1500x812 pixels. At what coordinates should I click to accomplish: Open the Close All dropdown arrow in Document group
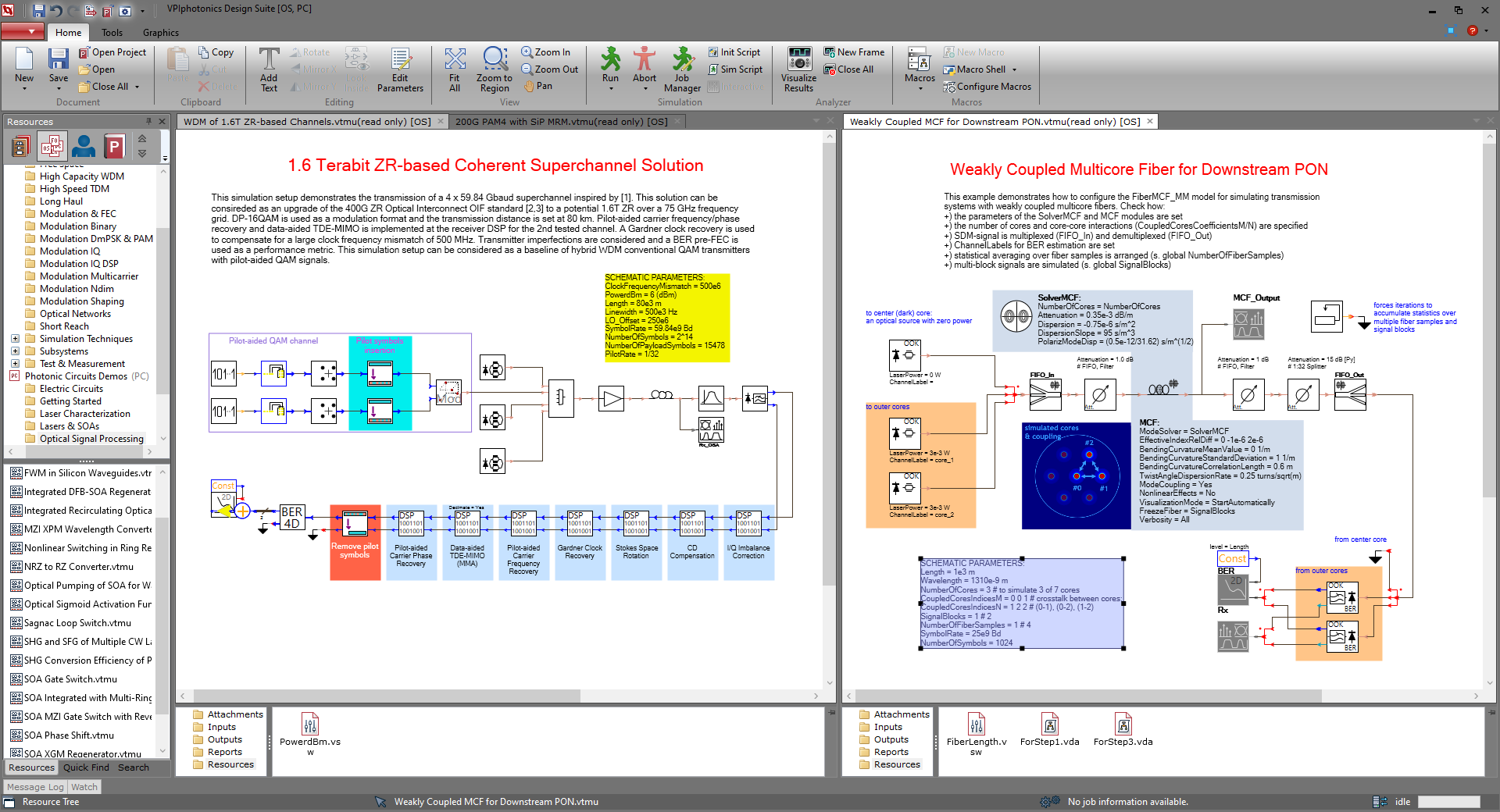(x=137, y=87)
